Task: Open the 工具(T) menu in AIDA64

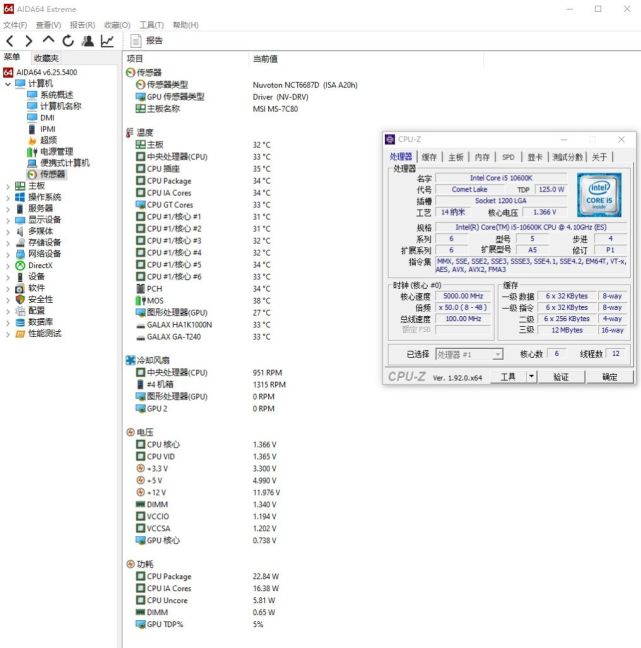Action: 151,24
